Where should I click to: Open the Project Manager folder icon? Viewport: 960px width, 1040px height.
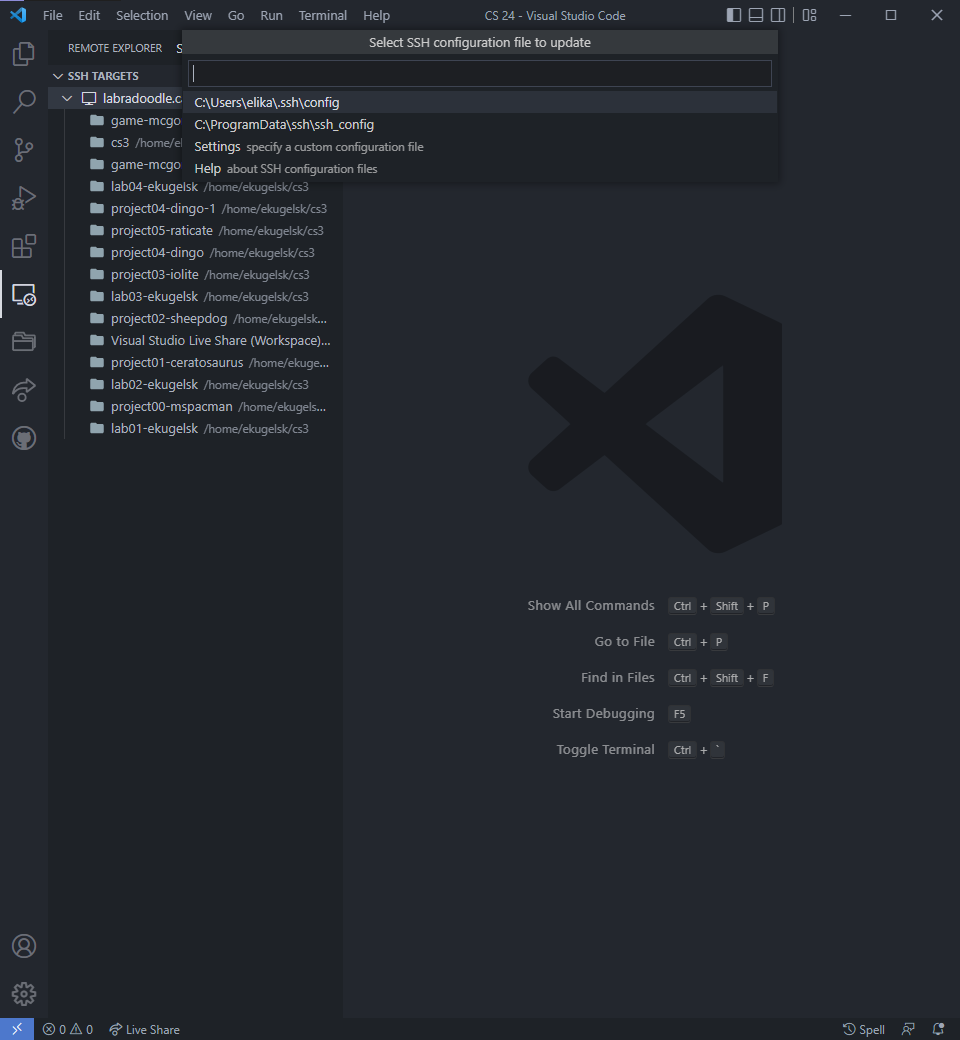coord(24,342)
